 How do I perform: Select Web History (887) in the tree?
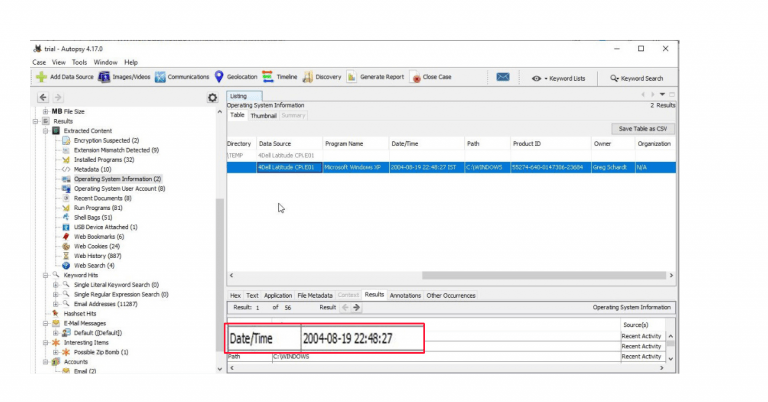96,255
